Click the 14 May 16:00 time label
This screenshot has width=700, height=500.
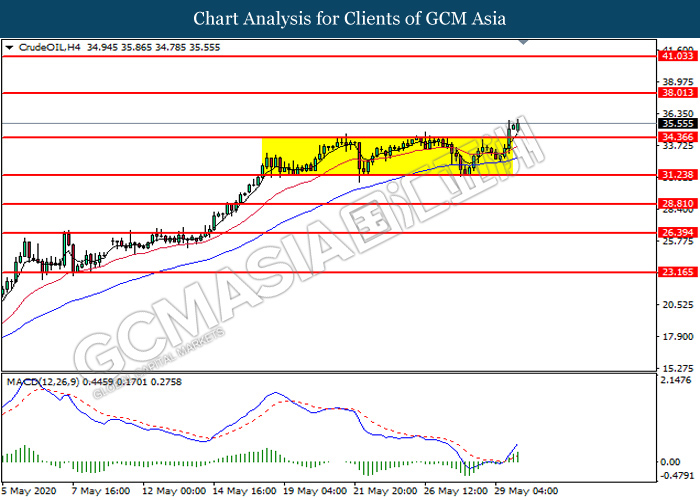pyautogui.click(x=245, y=491)
